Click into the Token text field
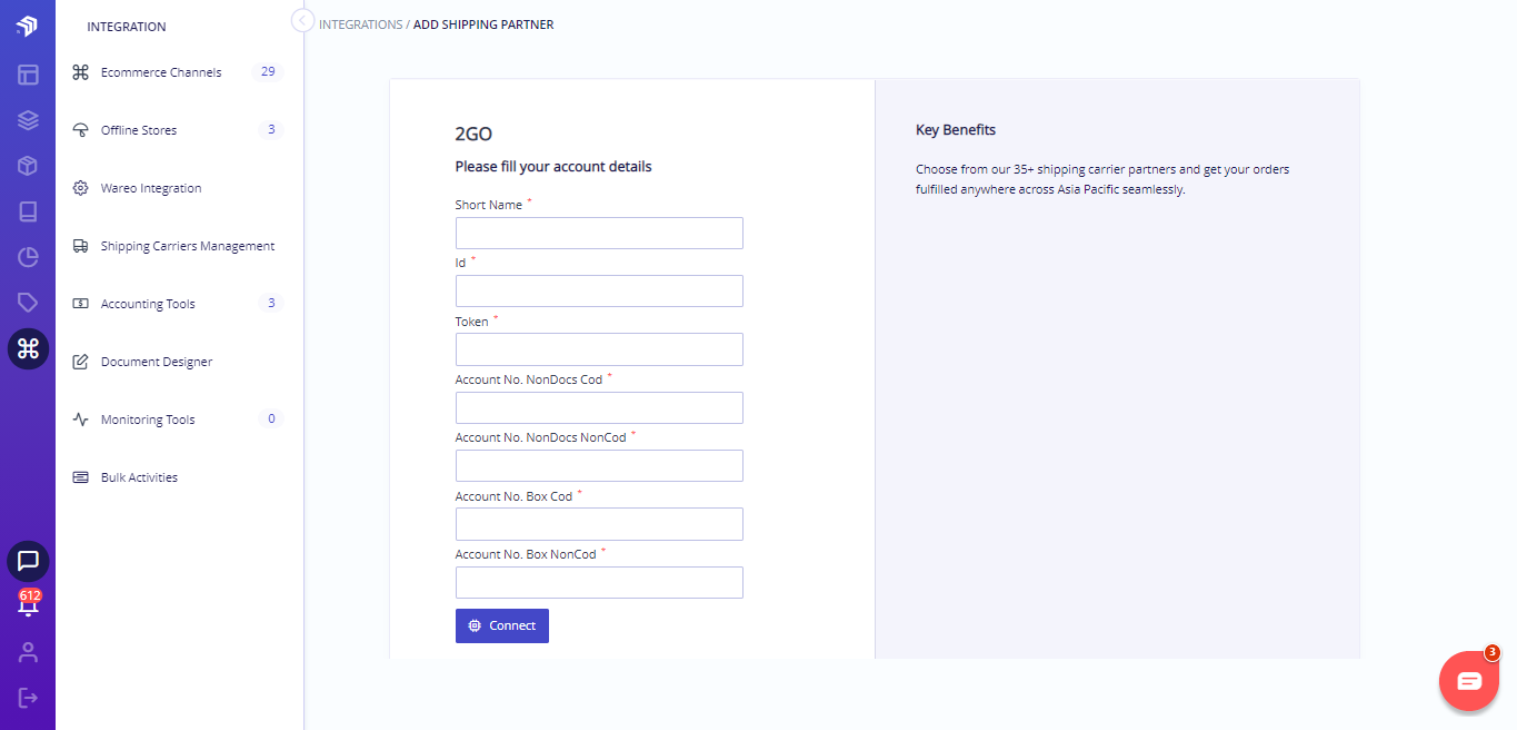This screenshot has width=1517, height=730. 599,350
